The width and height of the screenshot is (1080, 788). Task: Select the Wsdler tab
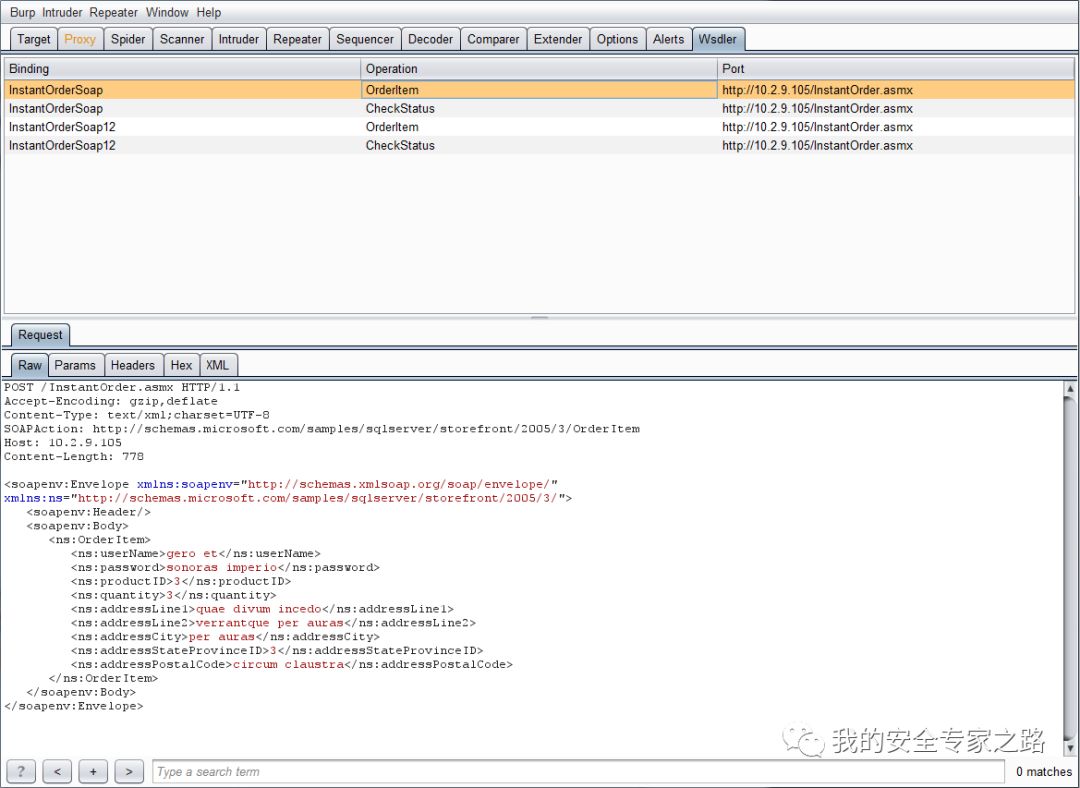718,39
